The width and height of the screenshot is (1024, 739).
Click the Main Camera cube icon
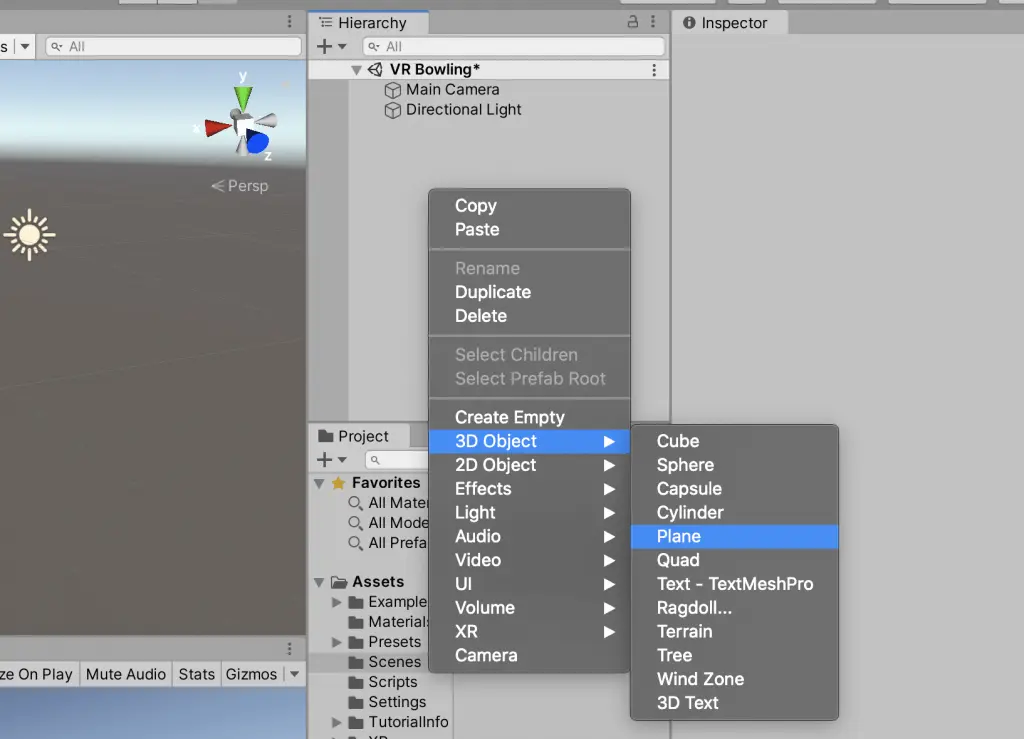[392, 90]
